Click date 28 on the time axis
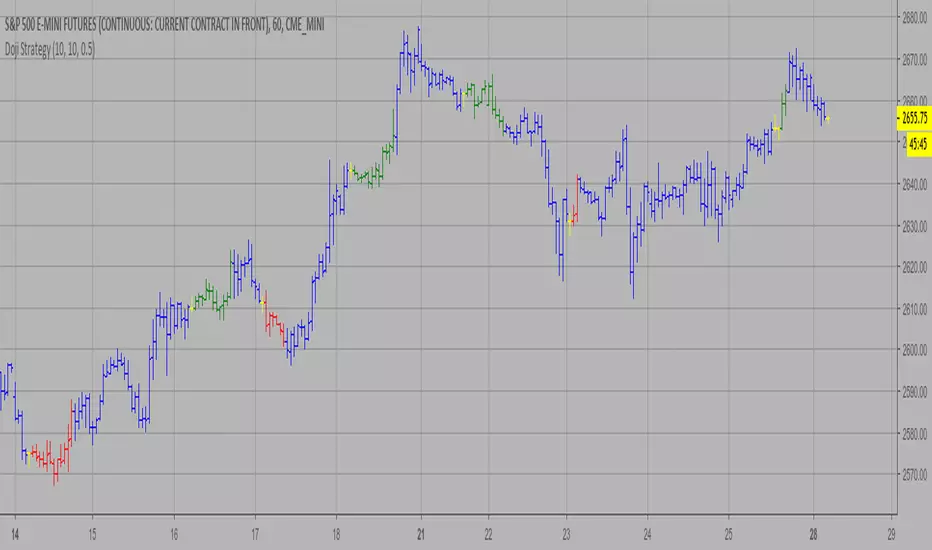Viewport: 932px width, 550px height. pyautogui.click(x=813, y=535)
